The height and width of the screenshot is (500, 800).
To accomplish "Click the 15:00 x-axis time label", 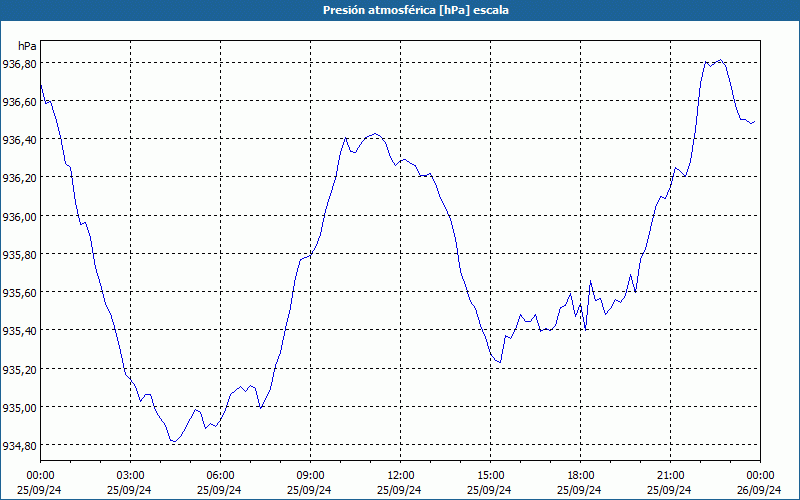I will (x=490, y=476).
